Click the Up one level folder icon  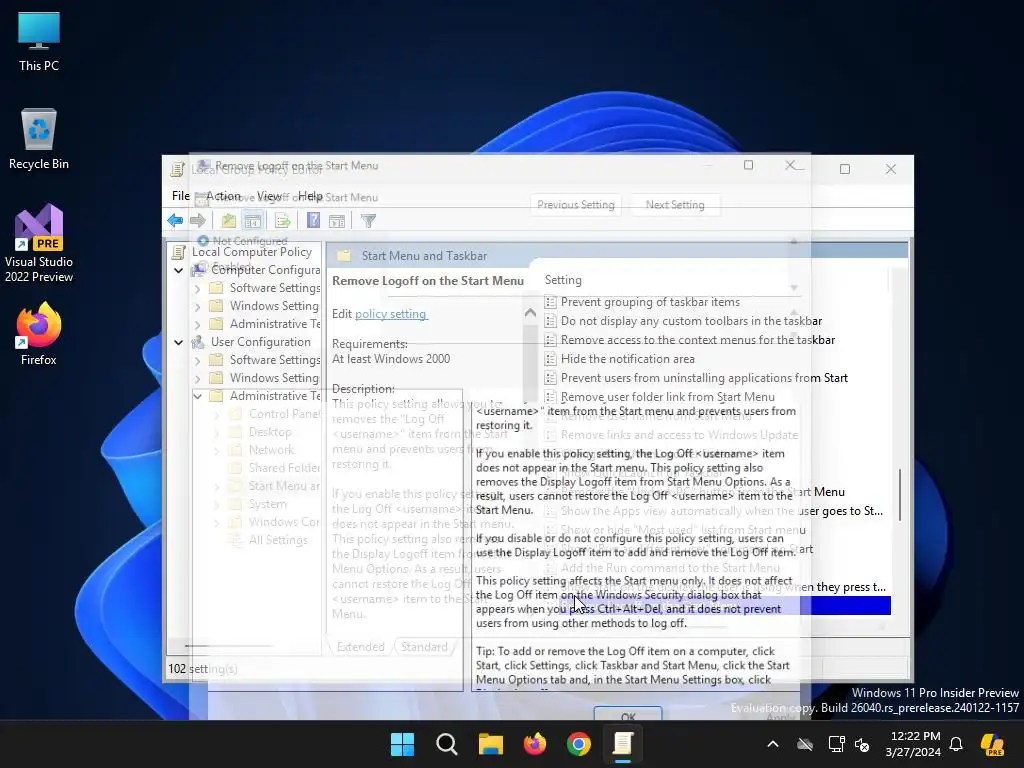point(229,221)
